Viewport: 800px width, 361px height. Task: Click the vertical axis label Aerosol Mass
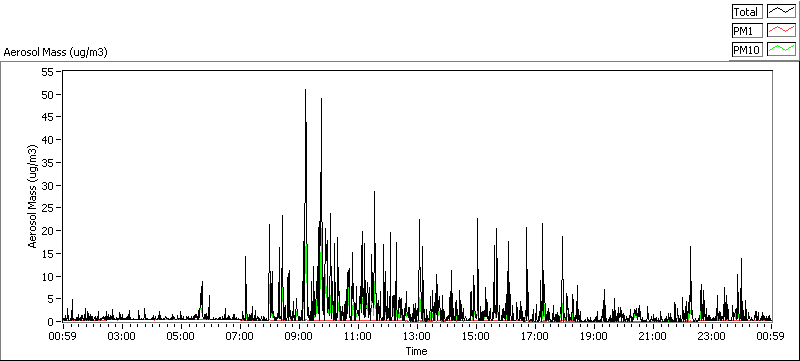tap(33, 196)
